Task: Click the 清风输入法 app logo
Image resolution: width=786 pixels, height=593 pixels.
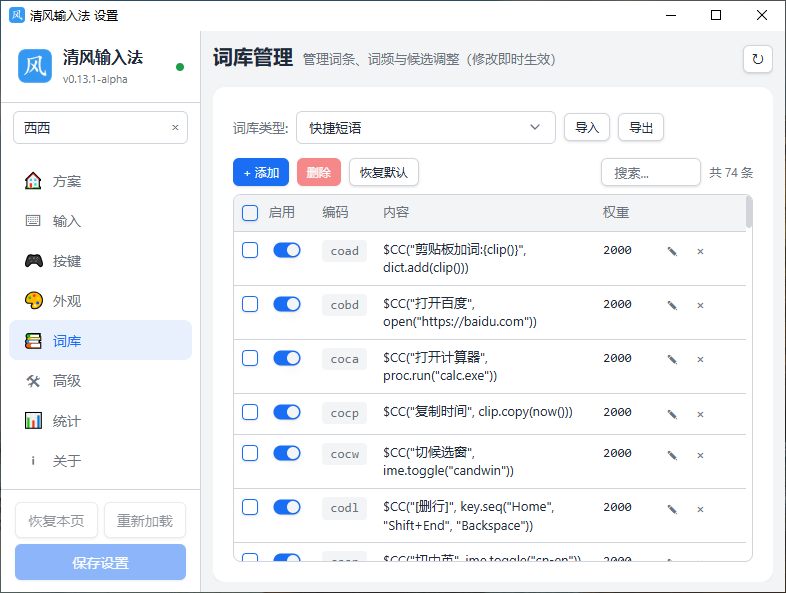Action: (x=35, y=66)
